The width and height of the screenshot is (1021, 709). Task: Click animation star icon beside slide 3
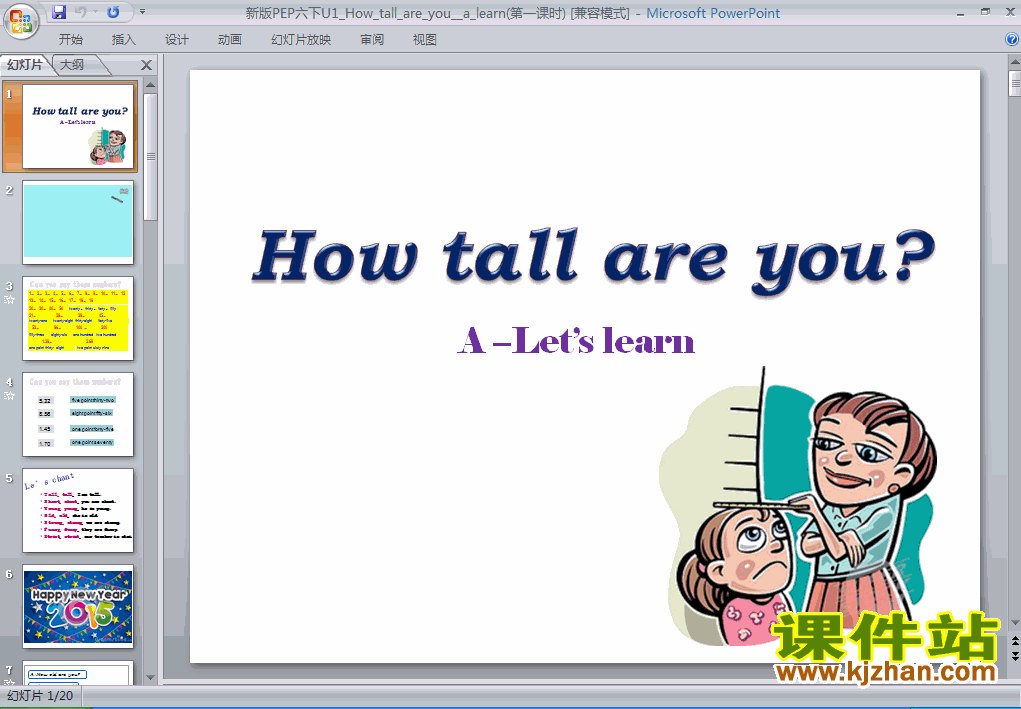tap(9, 300)
